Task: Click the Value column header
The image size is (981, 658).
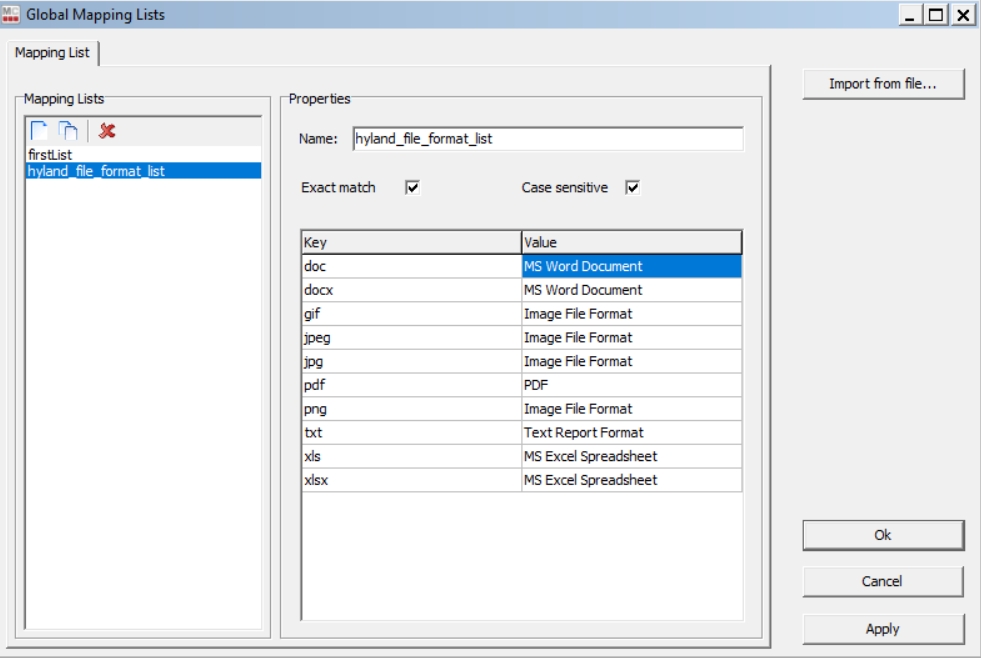Action: [x=631, y=242]
